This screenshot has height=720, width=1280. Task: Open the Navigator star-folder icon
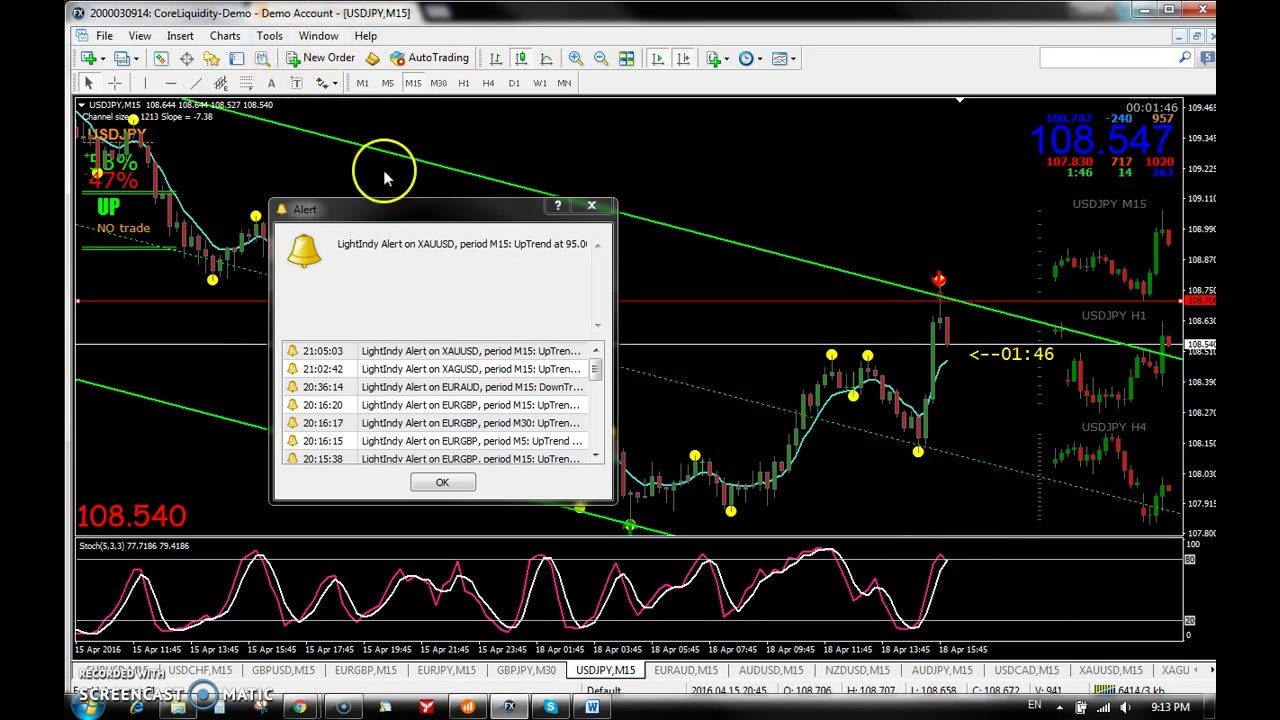[211, 59]
